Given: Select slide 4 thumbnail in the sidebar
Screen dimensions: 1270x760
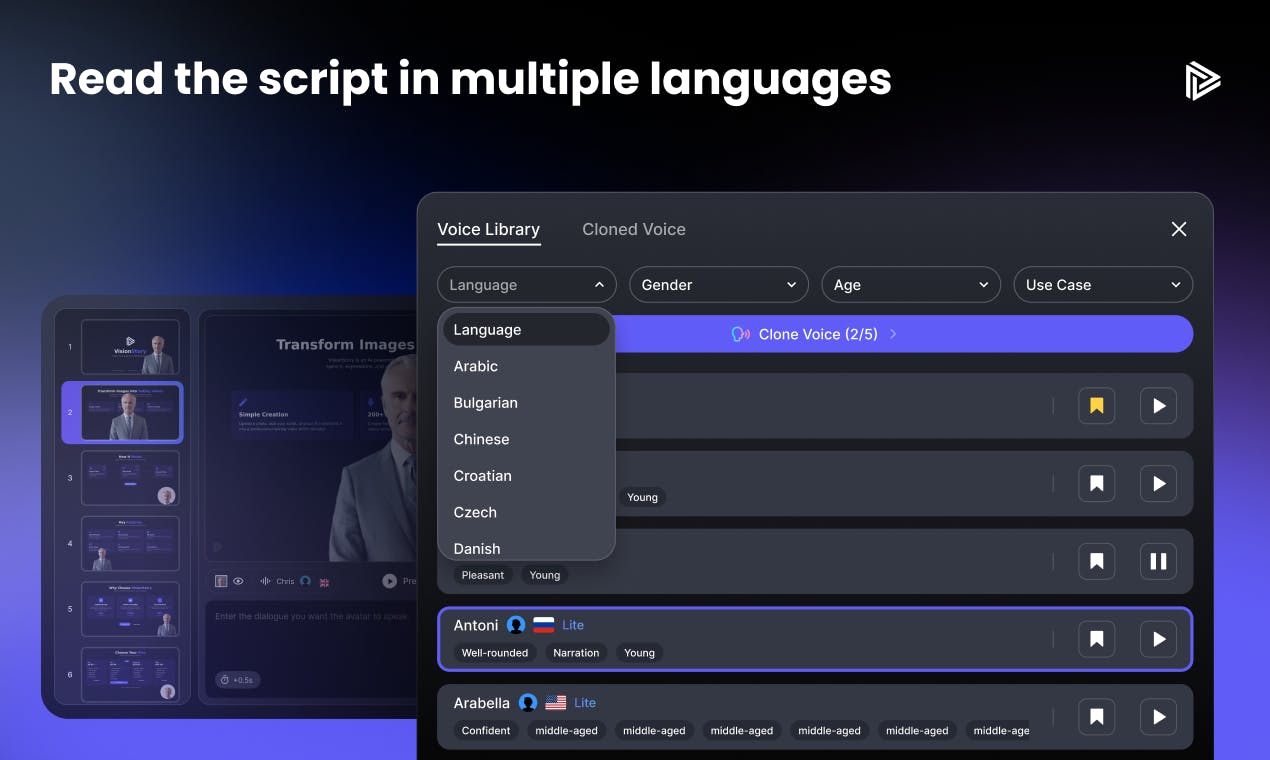Looking at the screenshot, I should (130, 544).
